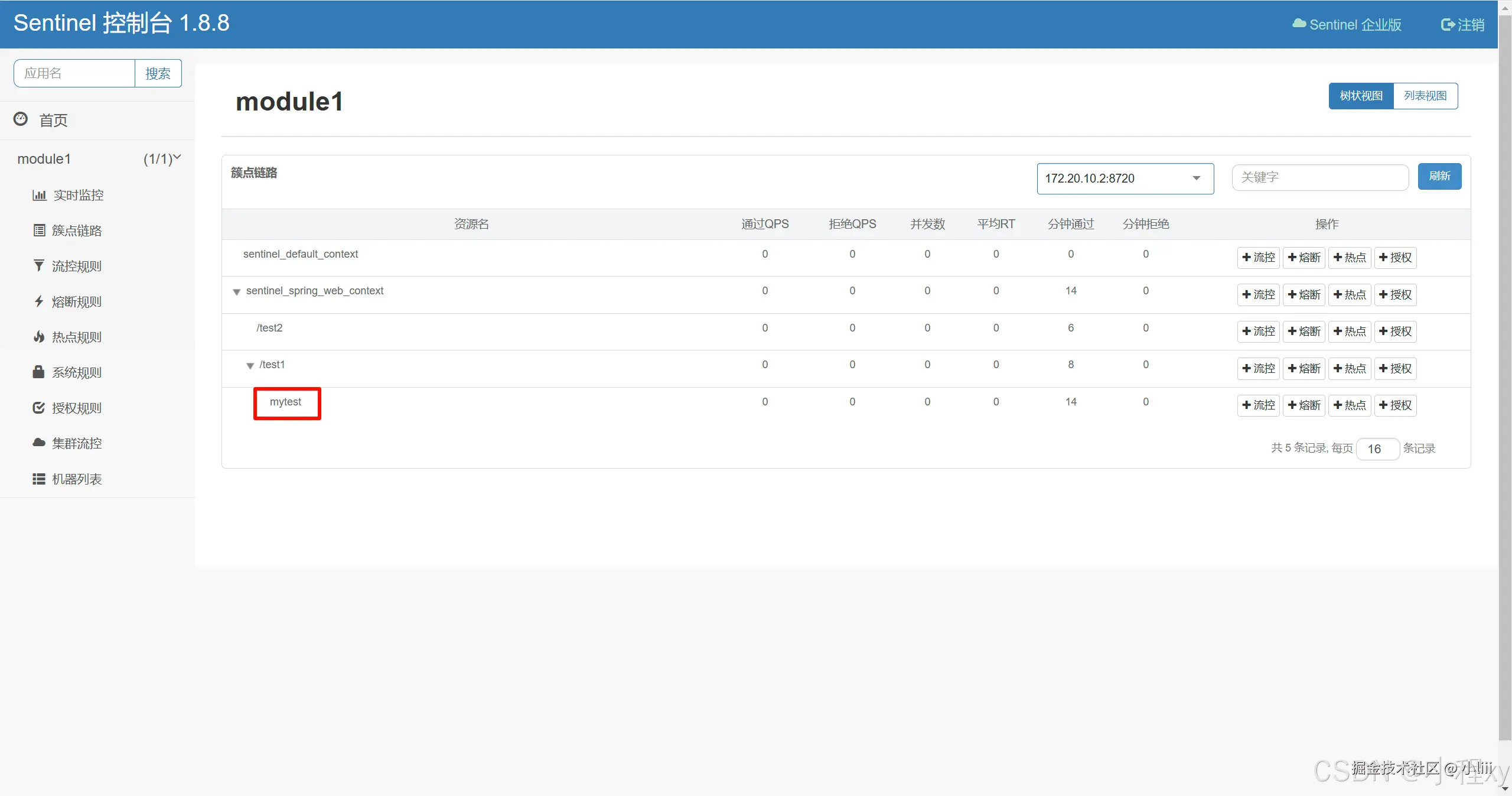Image resolution: width=1512 pixels, height=796 pixels.
Task: Open the 172.20.10.2:8720 machine dropdown
Action: [x=1125, y=178]
